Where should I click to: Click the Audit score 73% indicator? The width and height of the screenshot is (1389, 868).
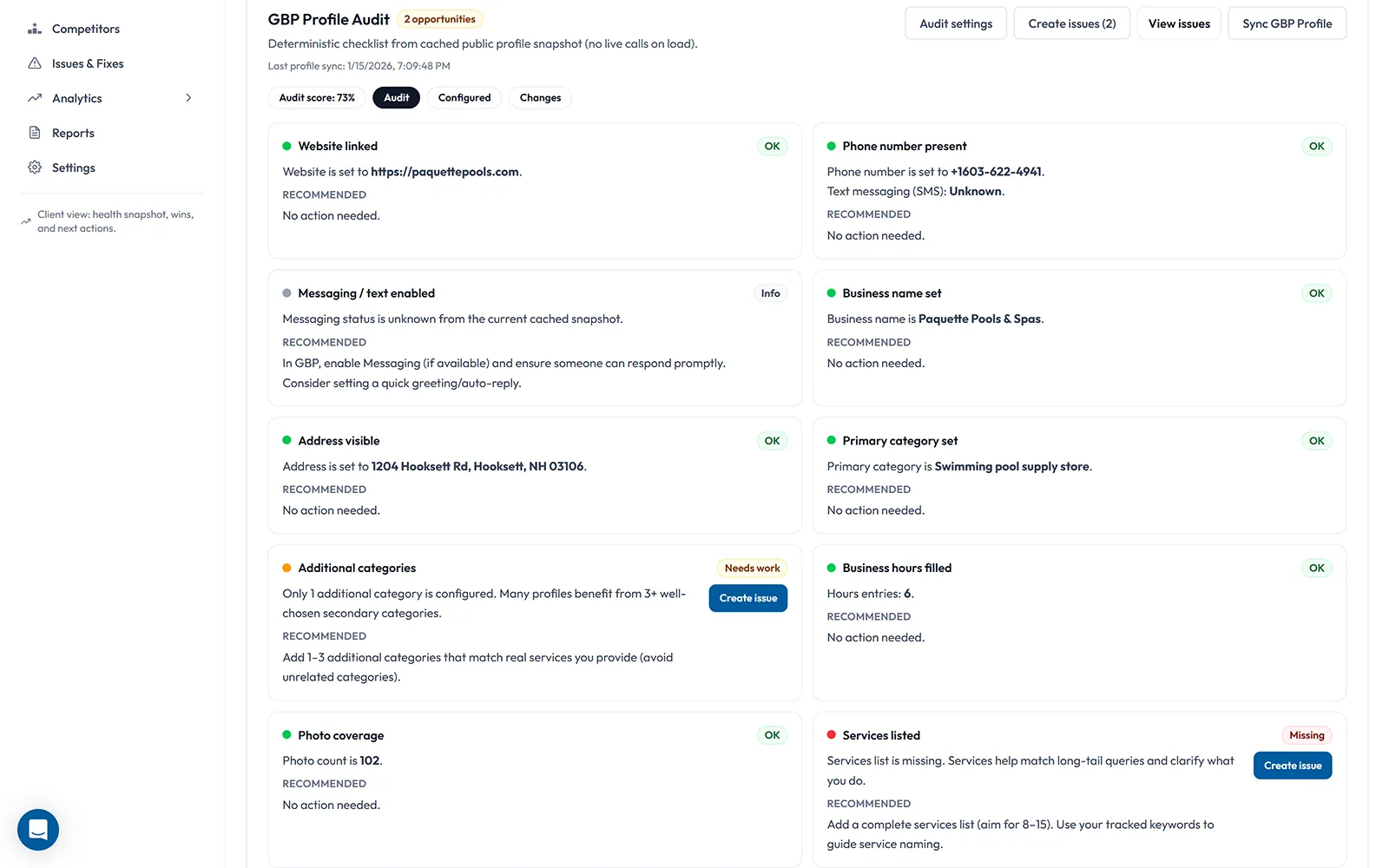click(x=316, y=97)
